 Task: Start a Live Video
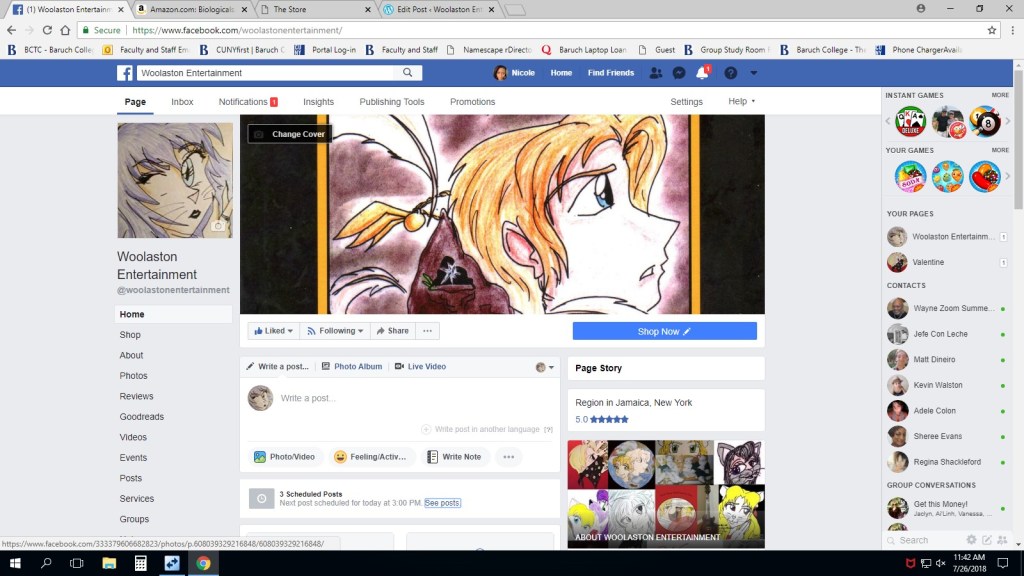pyautogui.click(x=421, y=366)
